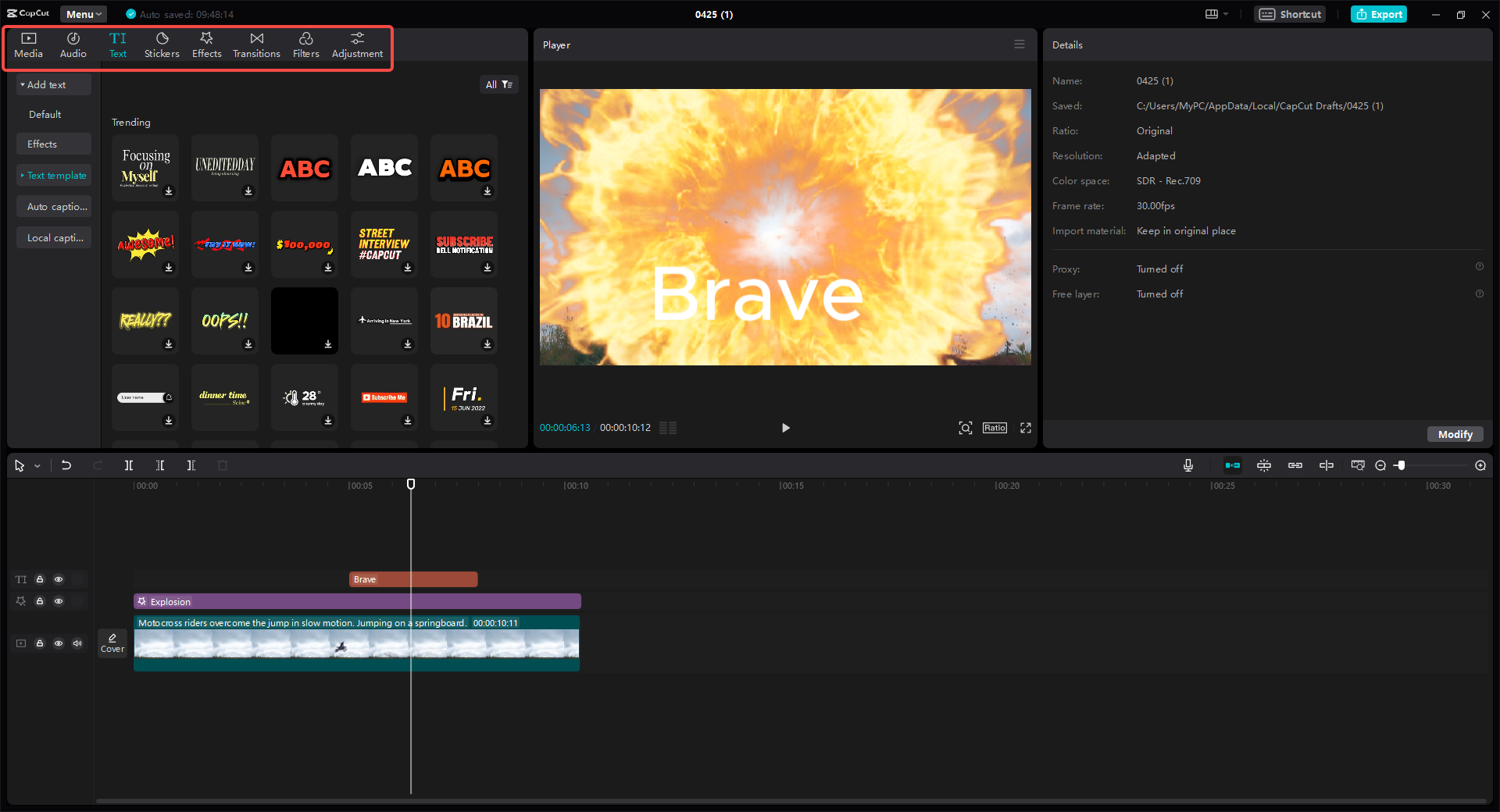This screenshot has width=1500, height=812.
Task: Open the Media import panel
Action: 28,45
